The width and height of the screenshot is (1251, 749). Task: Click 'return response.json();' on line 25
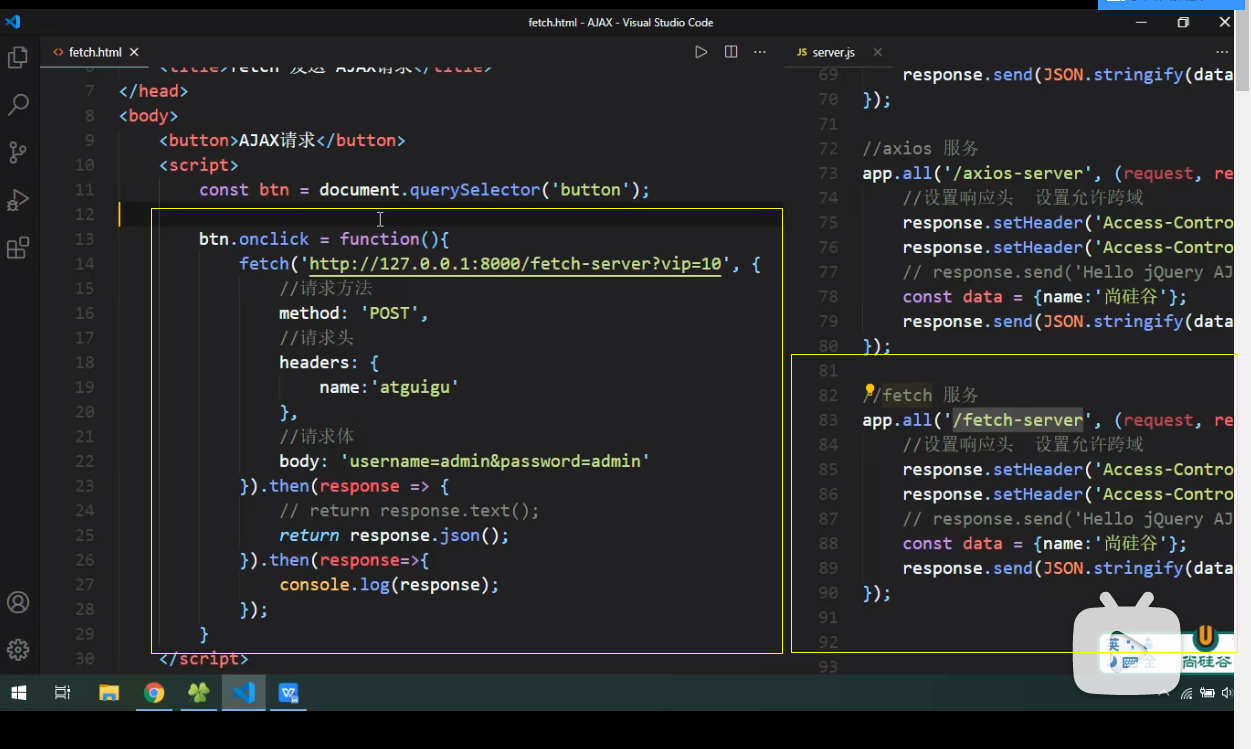tap(394, 535)
